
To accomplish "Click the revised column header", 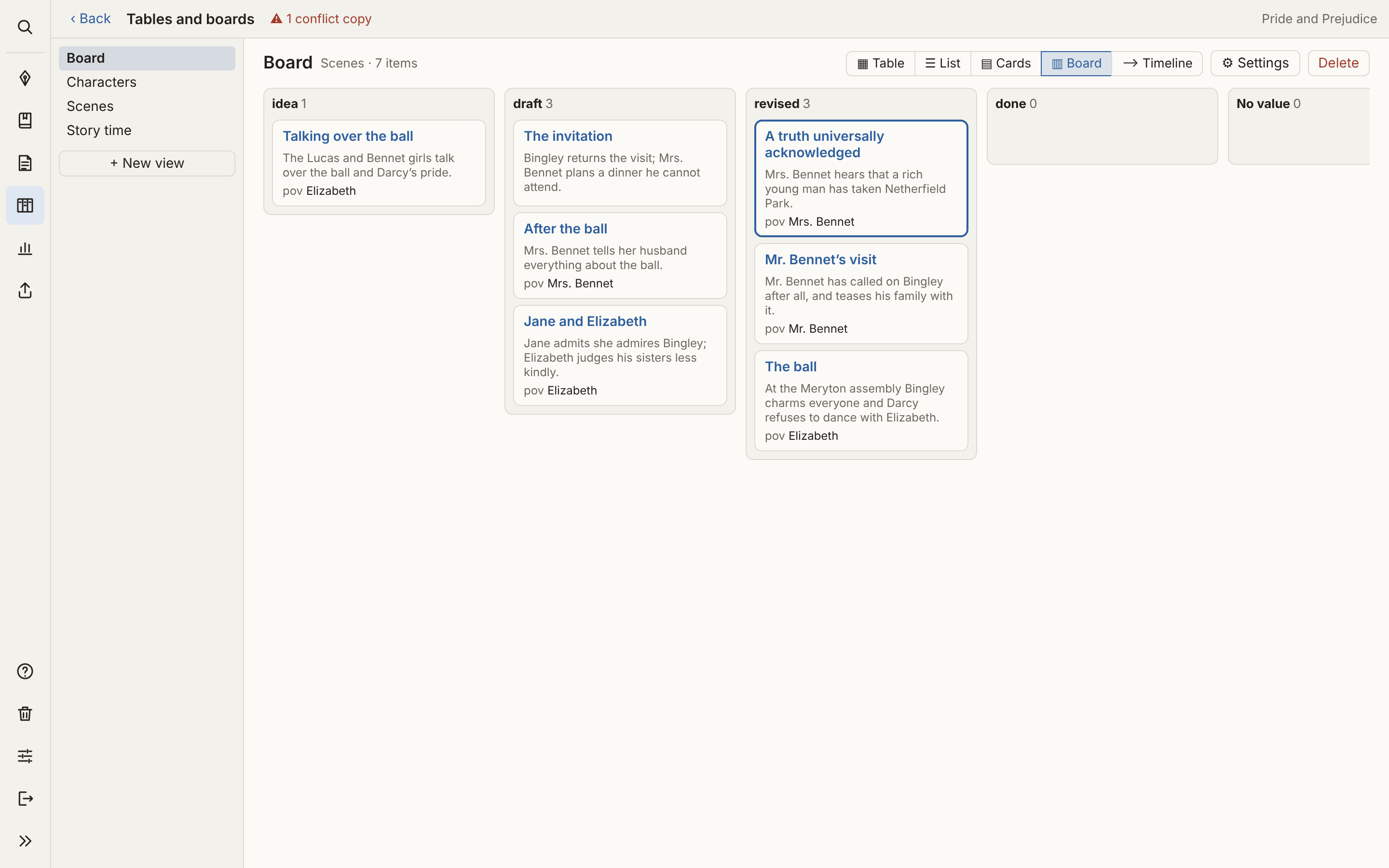I will 782,104.
